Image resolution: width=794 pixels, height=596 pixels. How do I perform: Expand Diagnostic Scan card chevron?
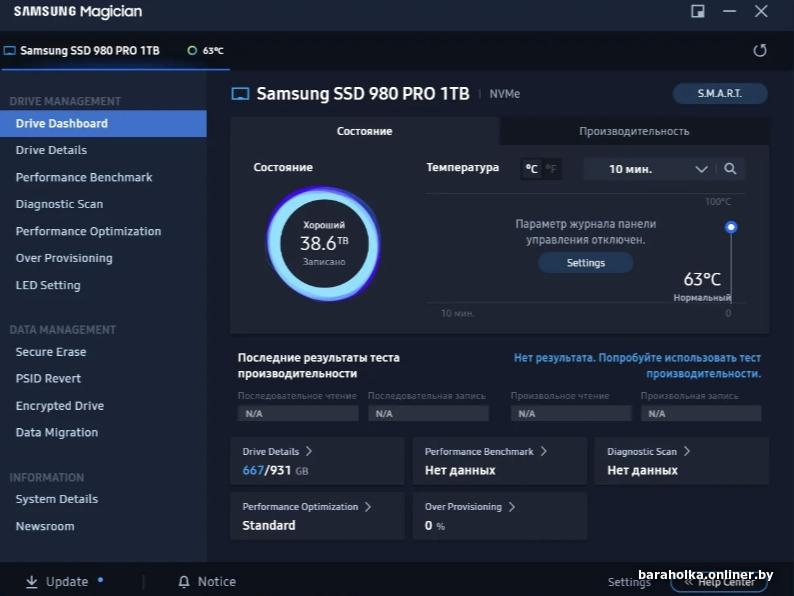pos(687,451)
